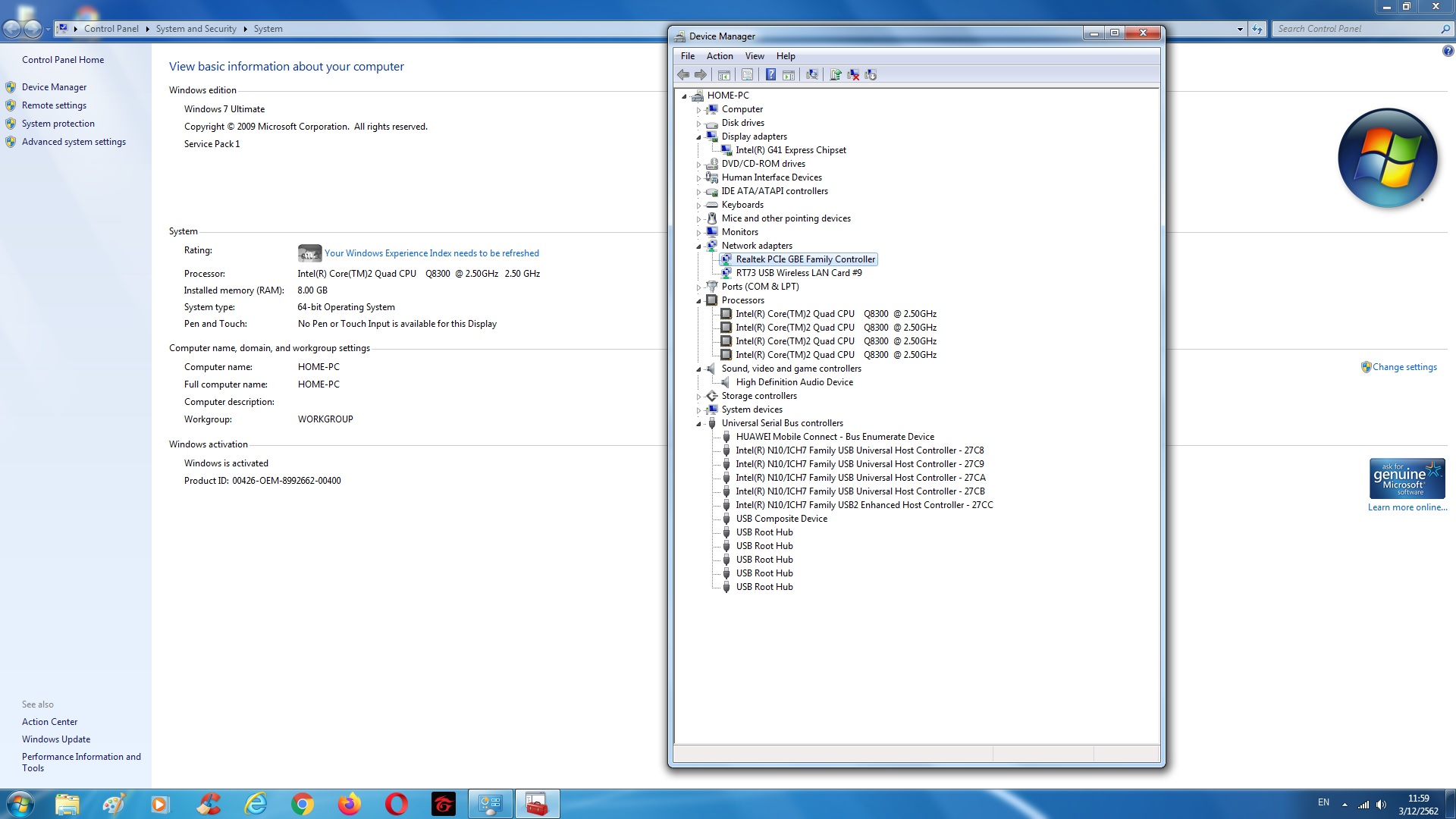Open Control Panel help question-mark icon

pyautogui.click(x=1448, y=52)
